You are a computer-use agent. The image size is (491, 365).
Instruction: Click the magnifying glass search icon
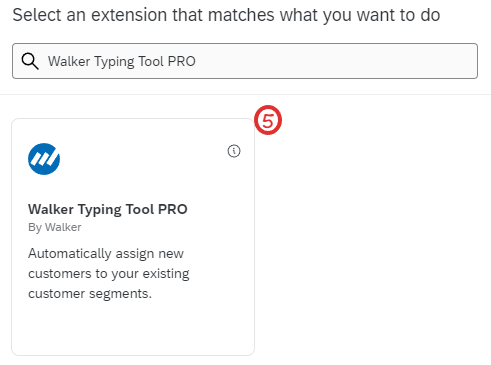pos(30,61)
